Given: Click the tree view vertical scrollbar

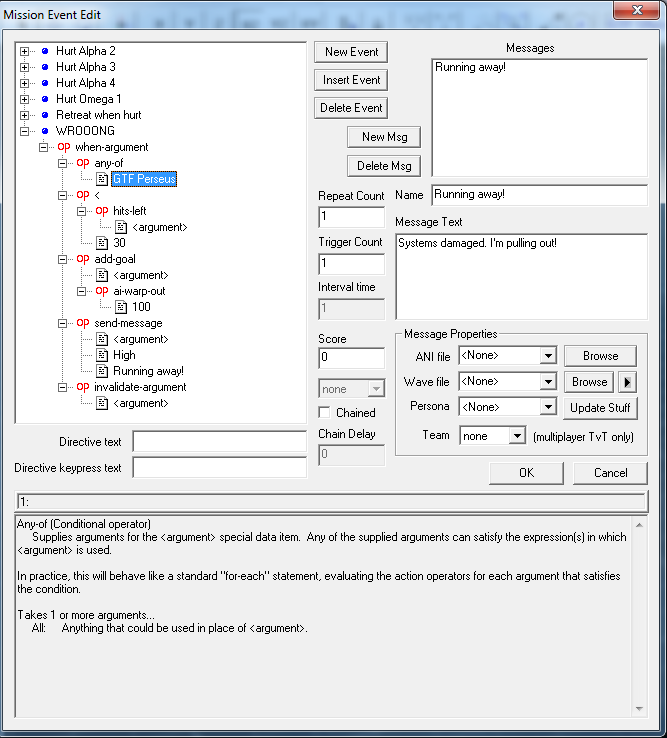Looking at the screenshot, I should pyautogui.click(x=301, y=230).
